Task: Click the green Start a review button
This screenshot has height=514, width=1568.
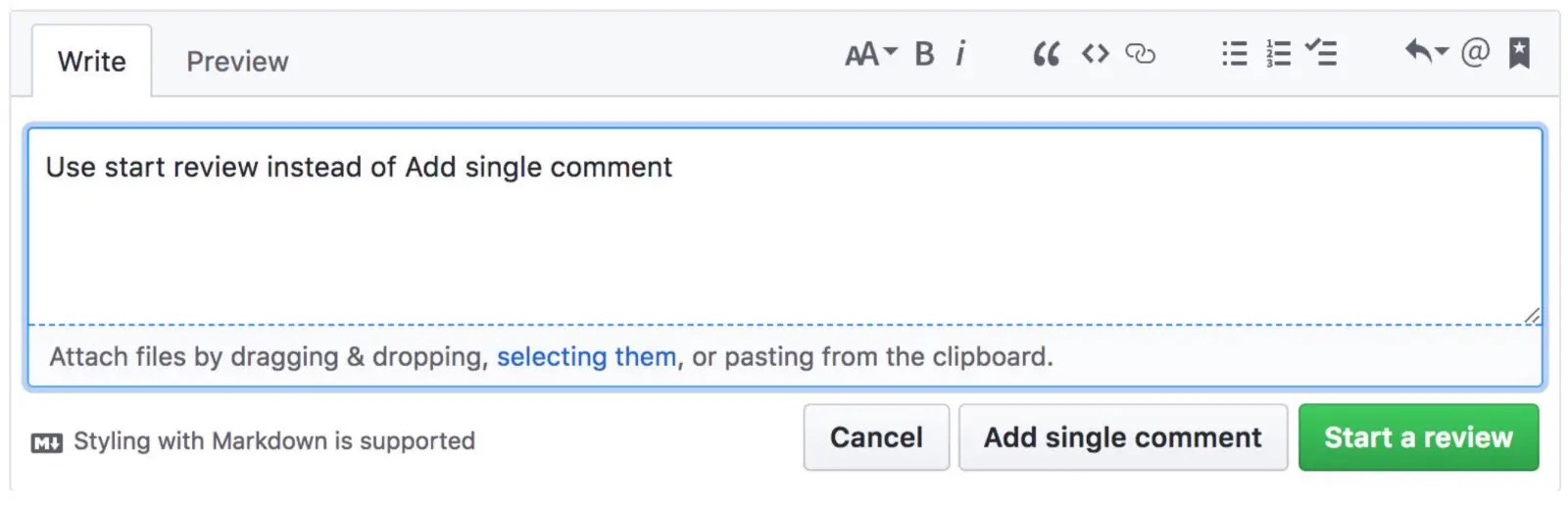Action: 1418,437
